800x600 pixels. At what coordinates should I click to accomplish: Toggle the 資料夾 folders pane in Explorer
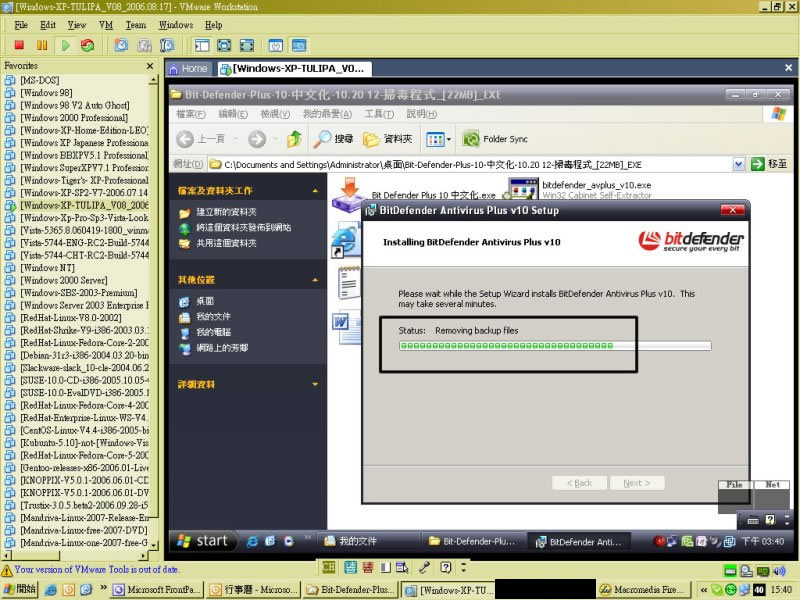pyautogui.click(x=387, y=139)
